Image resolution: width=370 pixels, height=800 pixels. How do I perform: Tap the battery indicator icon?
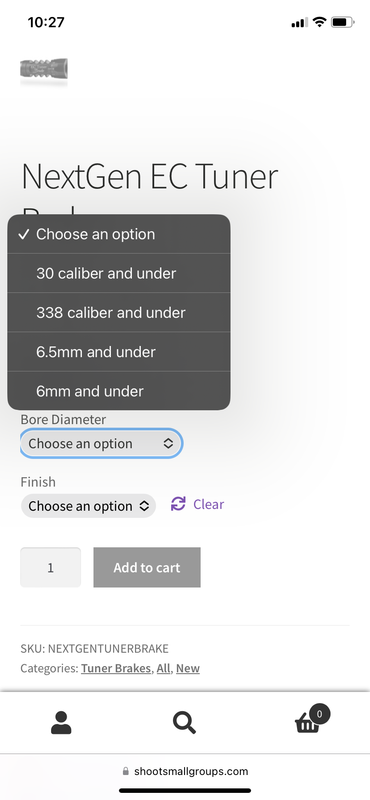point(342,22)
